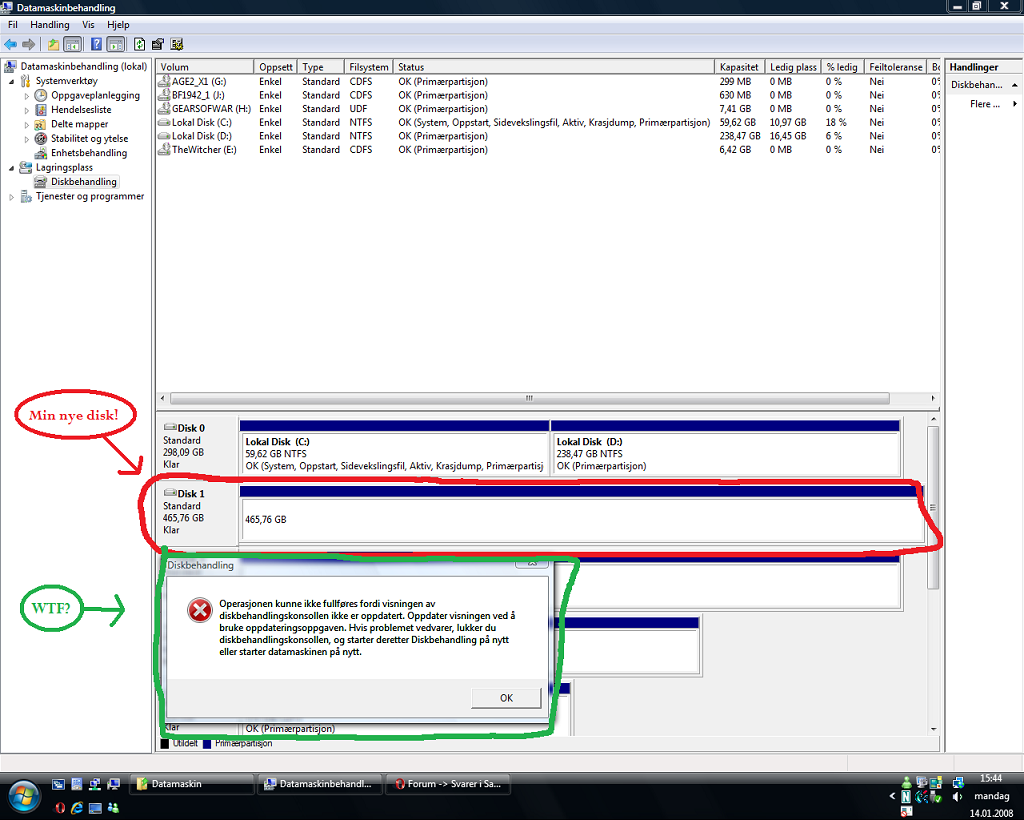Sort by the Volum column header
The image size is (1024, 820).
click(x=205, y=67)
